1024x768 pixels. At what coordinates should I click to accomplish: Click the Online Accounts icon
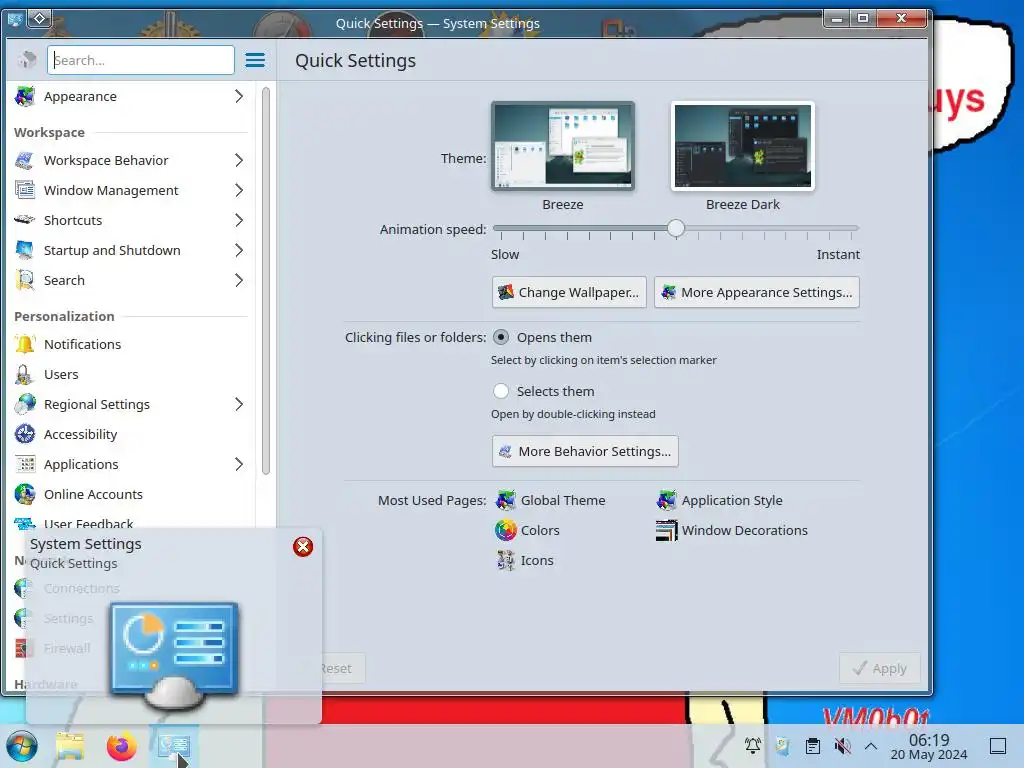25,494
